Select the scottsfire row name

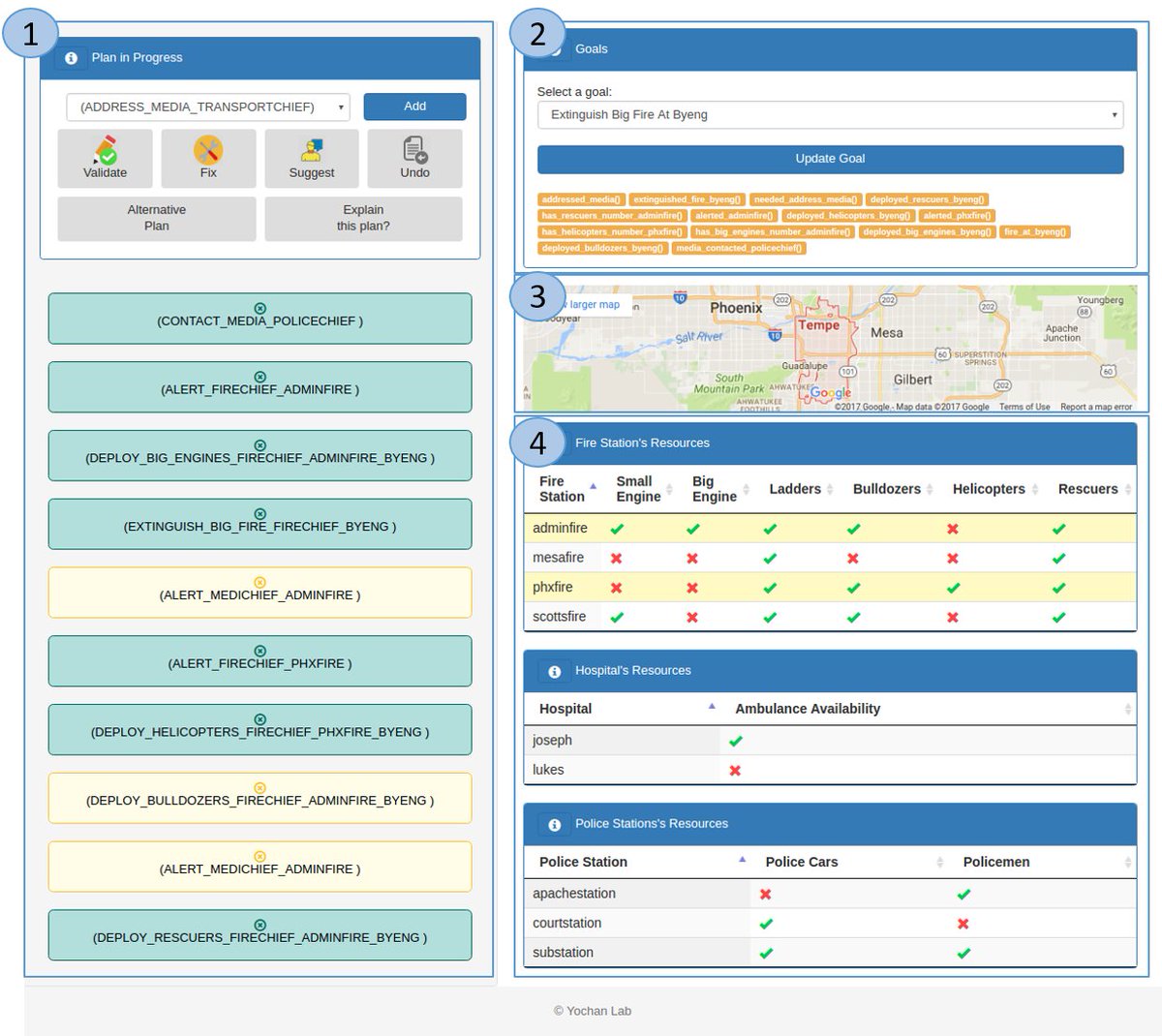(x=559, y=617)
